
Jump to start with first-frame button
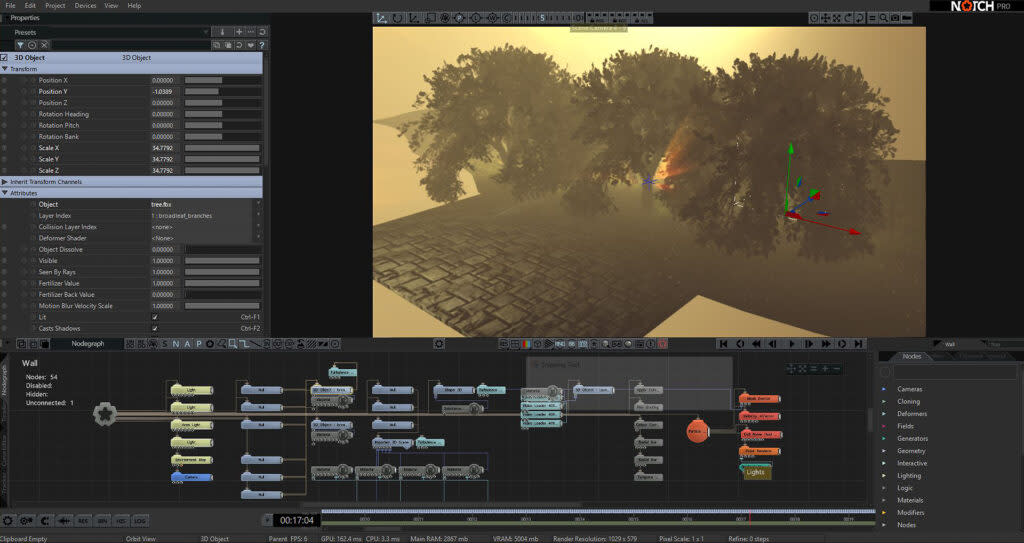pyautogui.click(x=724, y=344)
